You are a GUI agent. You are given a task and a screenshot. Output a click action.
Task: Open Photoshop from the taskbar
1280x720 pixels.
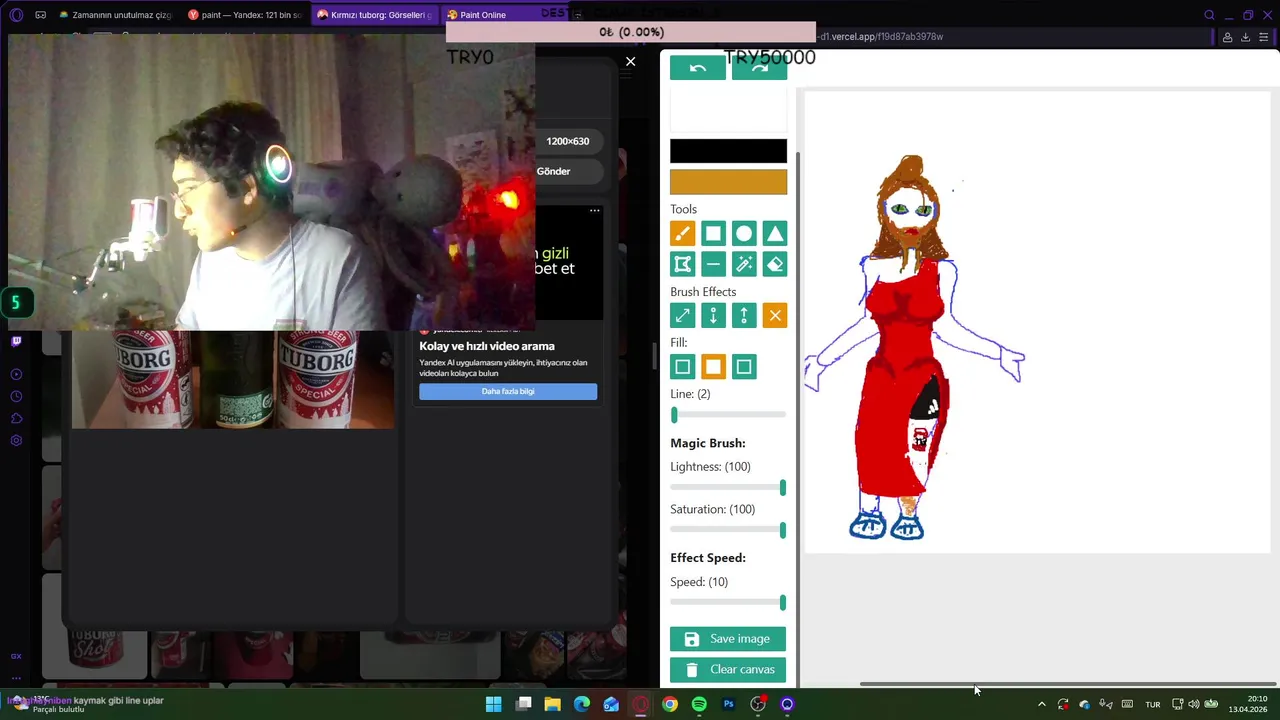click(728, 704)
